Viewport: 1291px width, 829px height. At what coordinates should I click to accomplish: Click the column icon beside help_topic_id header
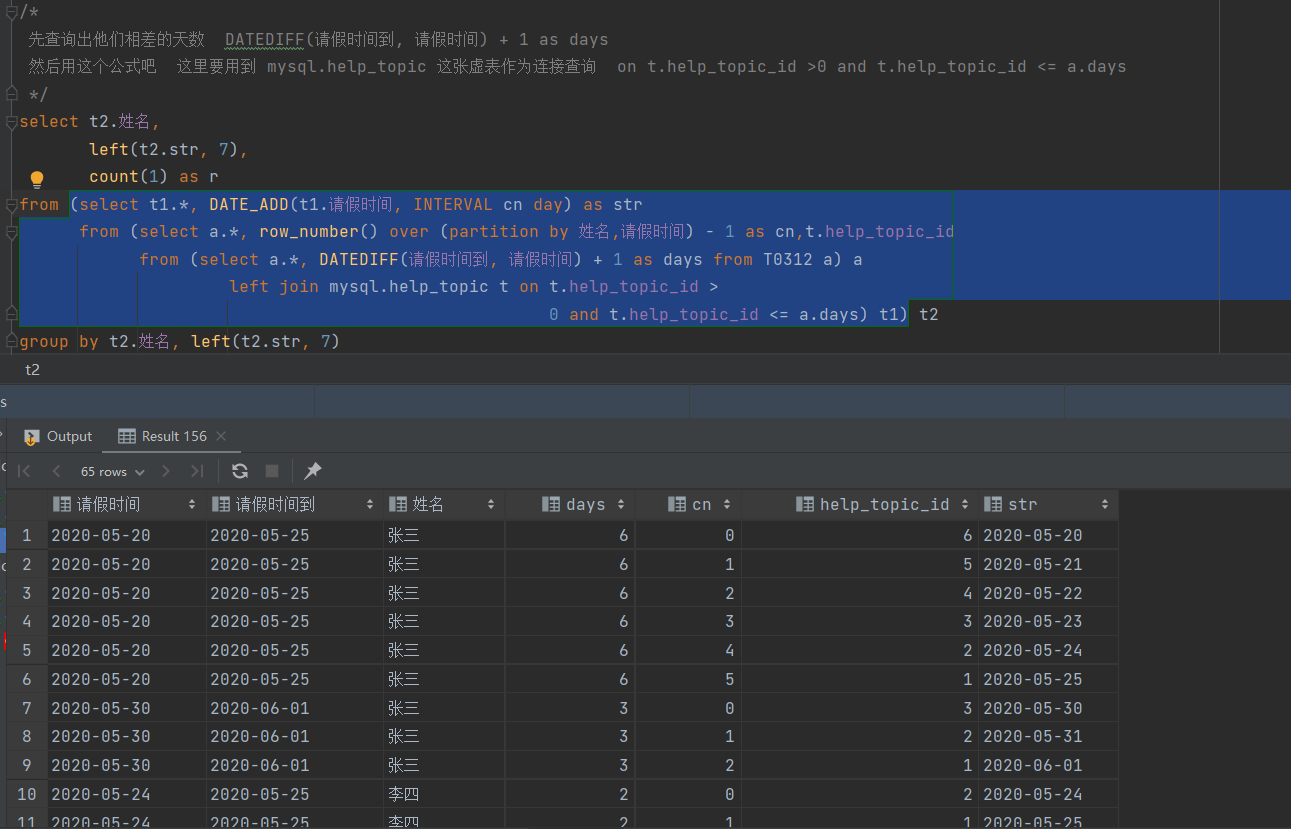click(x=805, y=505)
